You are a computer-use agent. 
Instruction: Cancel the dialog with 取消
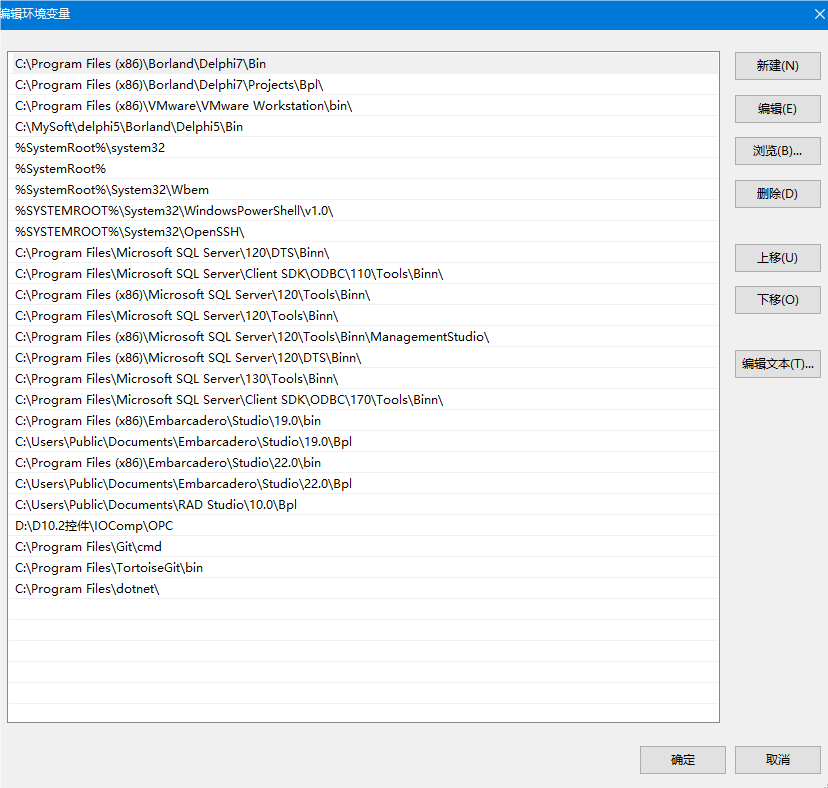click(x=777, y=760)
